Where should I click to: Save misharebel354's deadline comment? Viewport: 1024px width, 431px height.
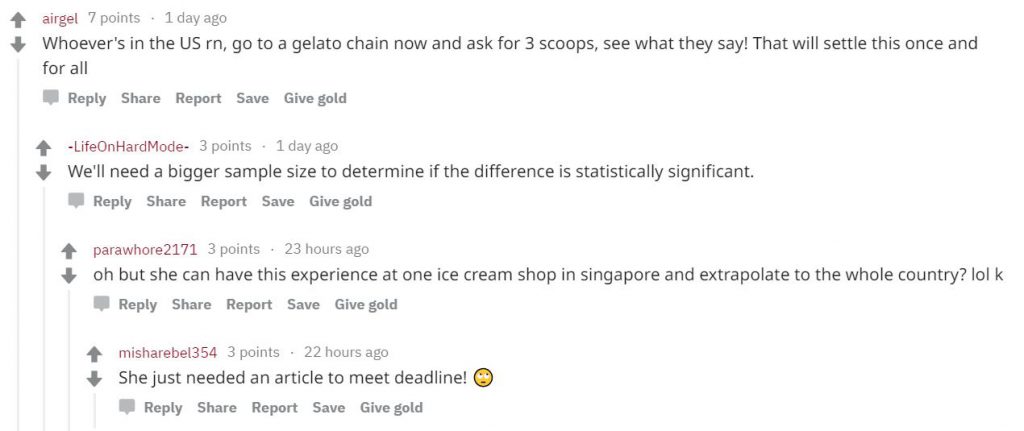click(328, 408)
